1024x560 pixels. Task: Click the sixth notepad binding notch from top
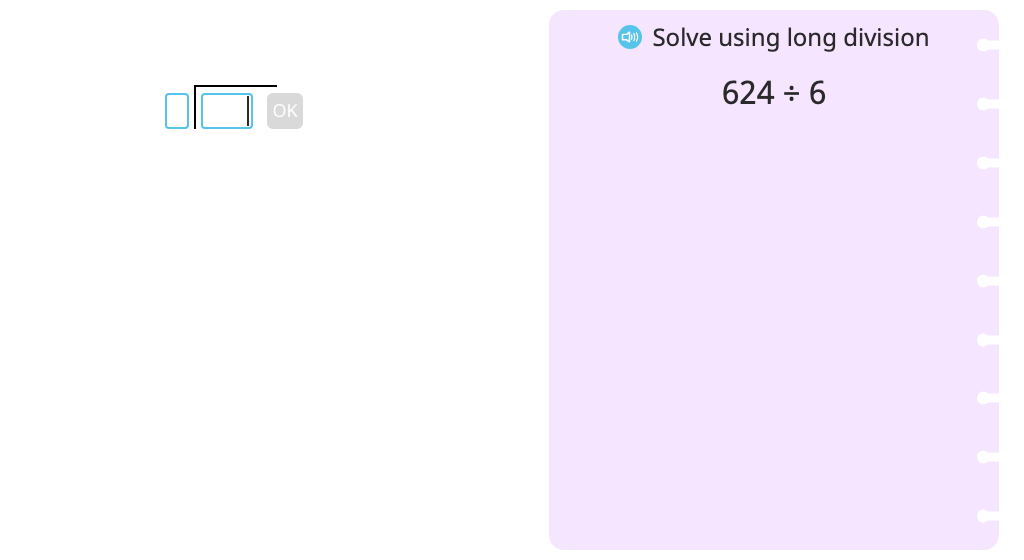(x=987, y=339)
